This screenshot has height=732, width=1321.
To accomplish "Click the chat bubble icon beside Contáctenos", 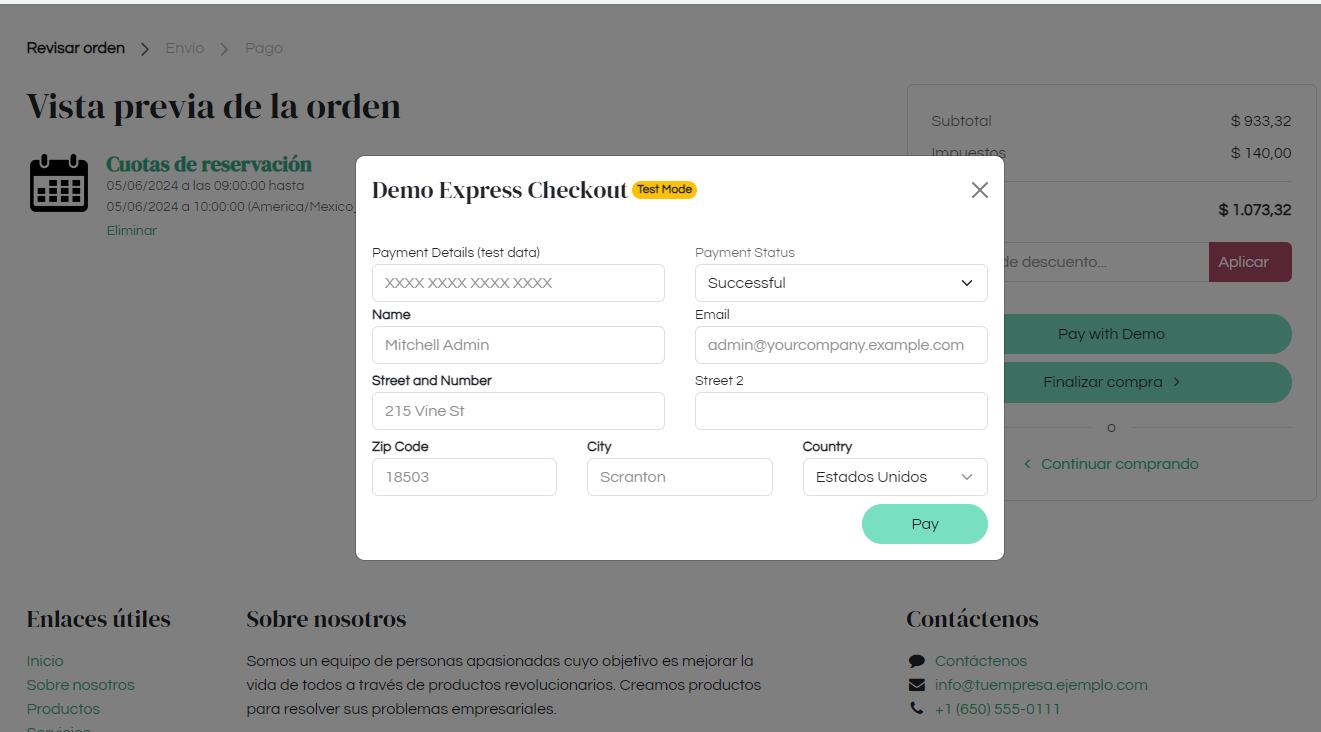I will (x=916, y=661).
